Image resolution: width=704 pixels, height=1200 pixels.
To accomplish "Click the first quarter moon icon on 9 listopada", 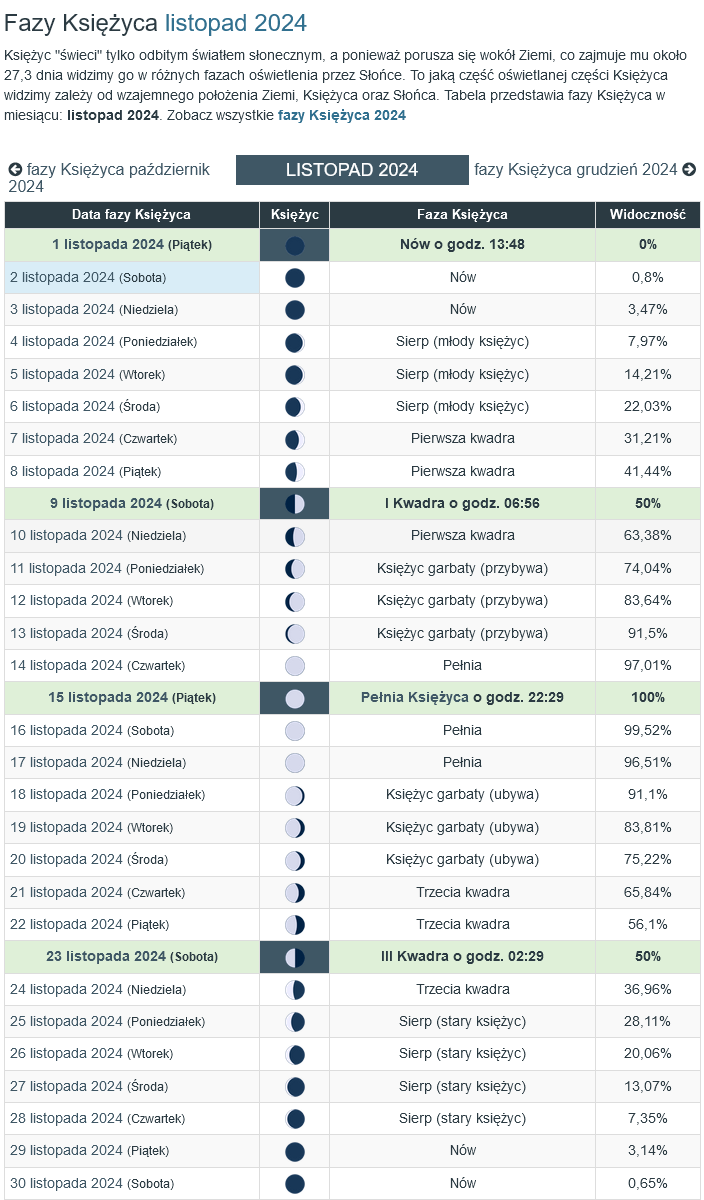I will pyautogui.click(x=294, y=504).
